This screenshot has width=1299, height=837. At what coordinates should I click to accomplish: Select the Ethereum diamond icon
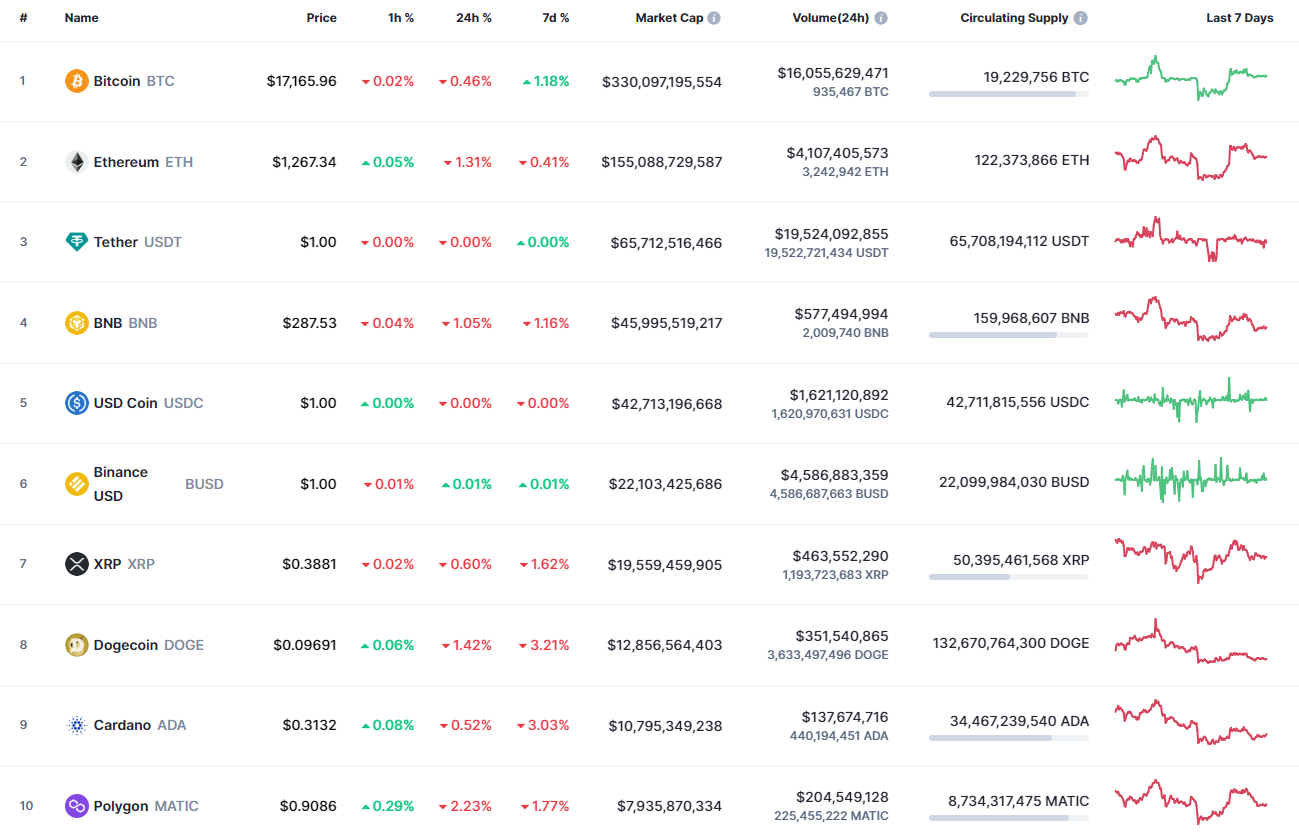76,161
